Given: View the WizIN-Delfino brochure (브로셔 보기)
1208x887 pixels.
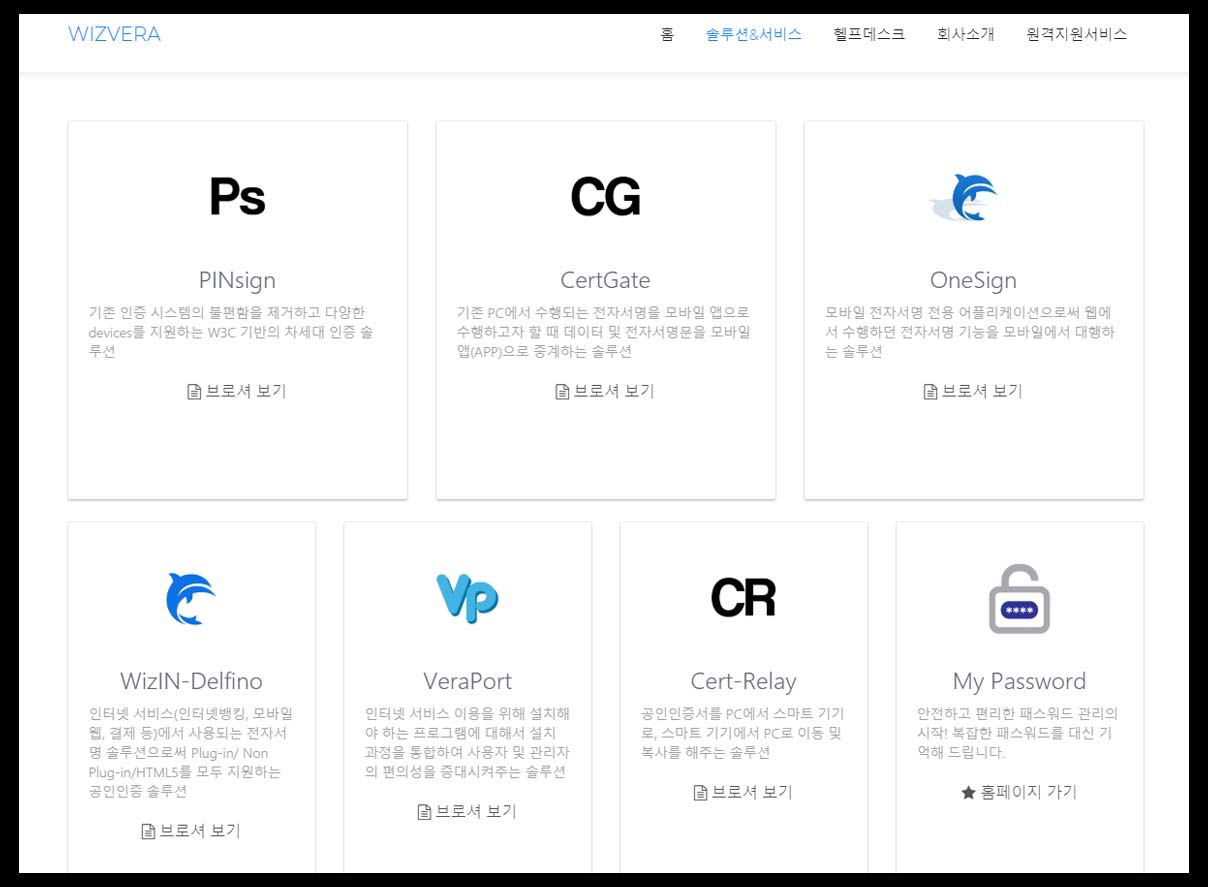Looking at the screenshot, I should tap(191, 831).
